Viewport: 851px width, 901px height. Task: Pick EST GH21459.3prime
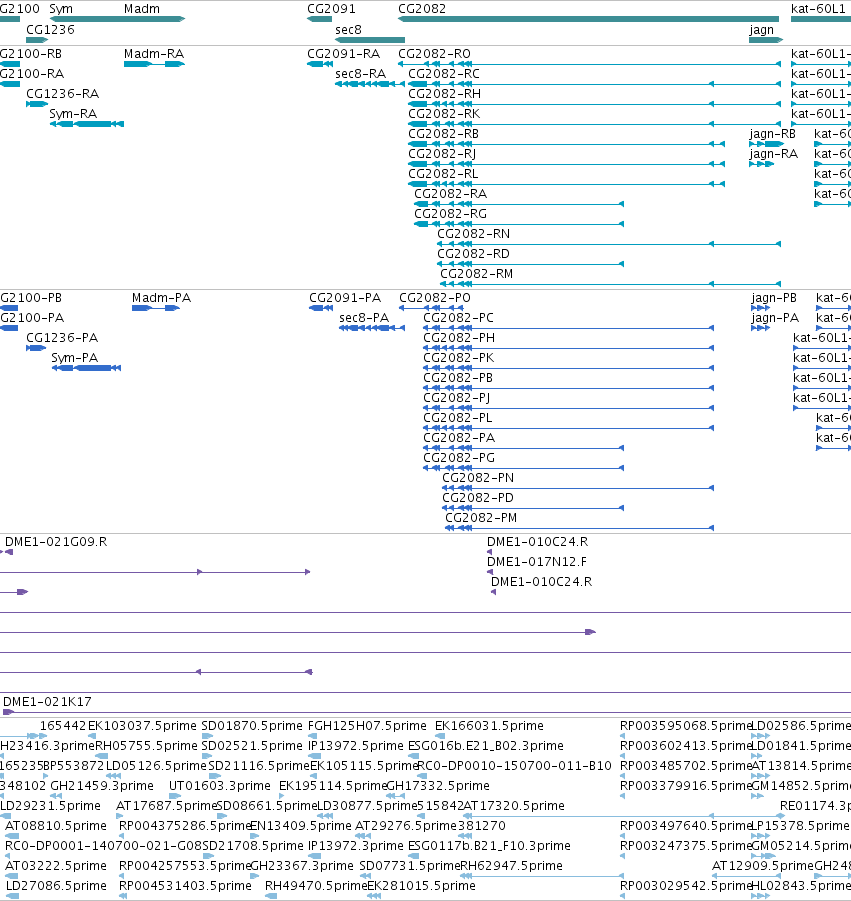[102, 786]
